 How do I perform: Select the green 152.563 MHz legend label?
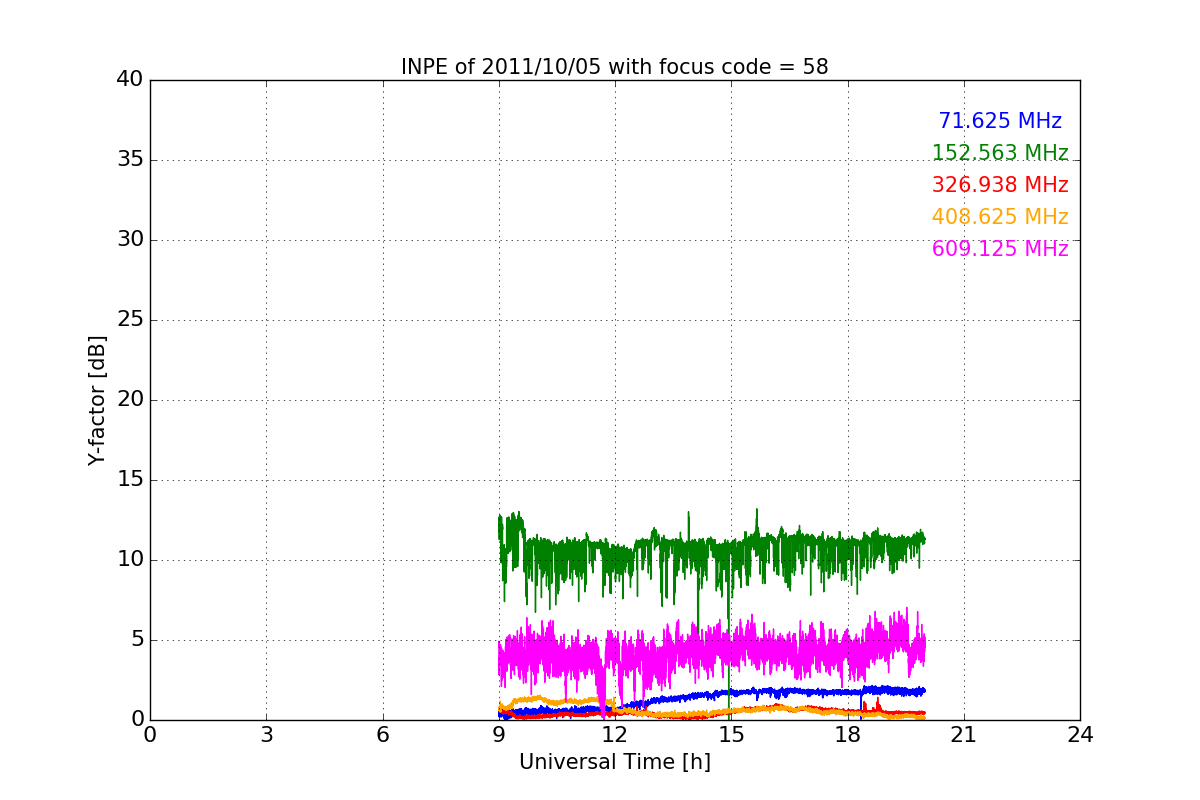1000,153
